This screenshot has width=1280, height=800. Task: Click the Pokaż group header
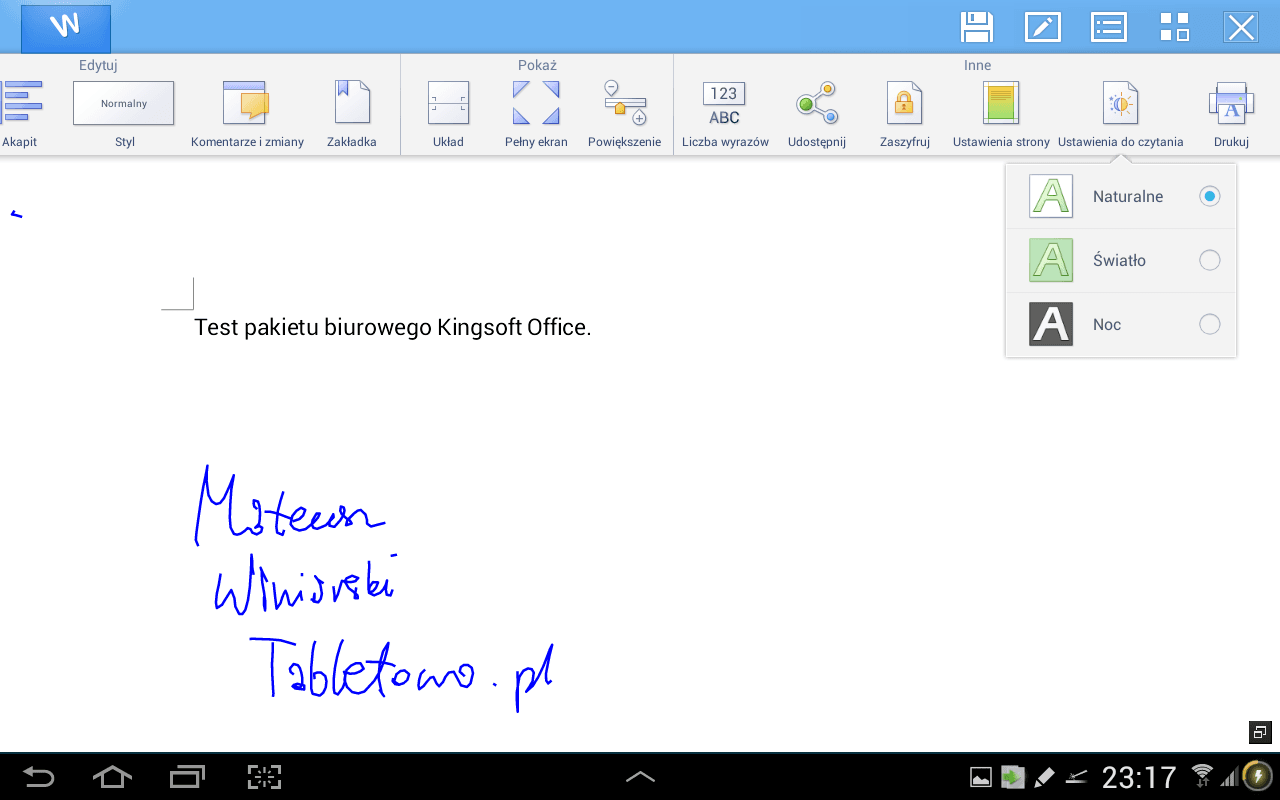(x=537, y=65)
